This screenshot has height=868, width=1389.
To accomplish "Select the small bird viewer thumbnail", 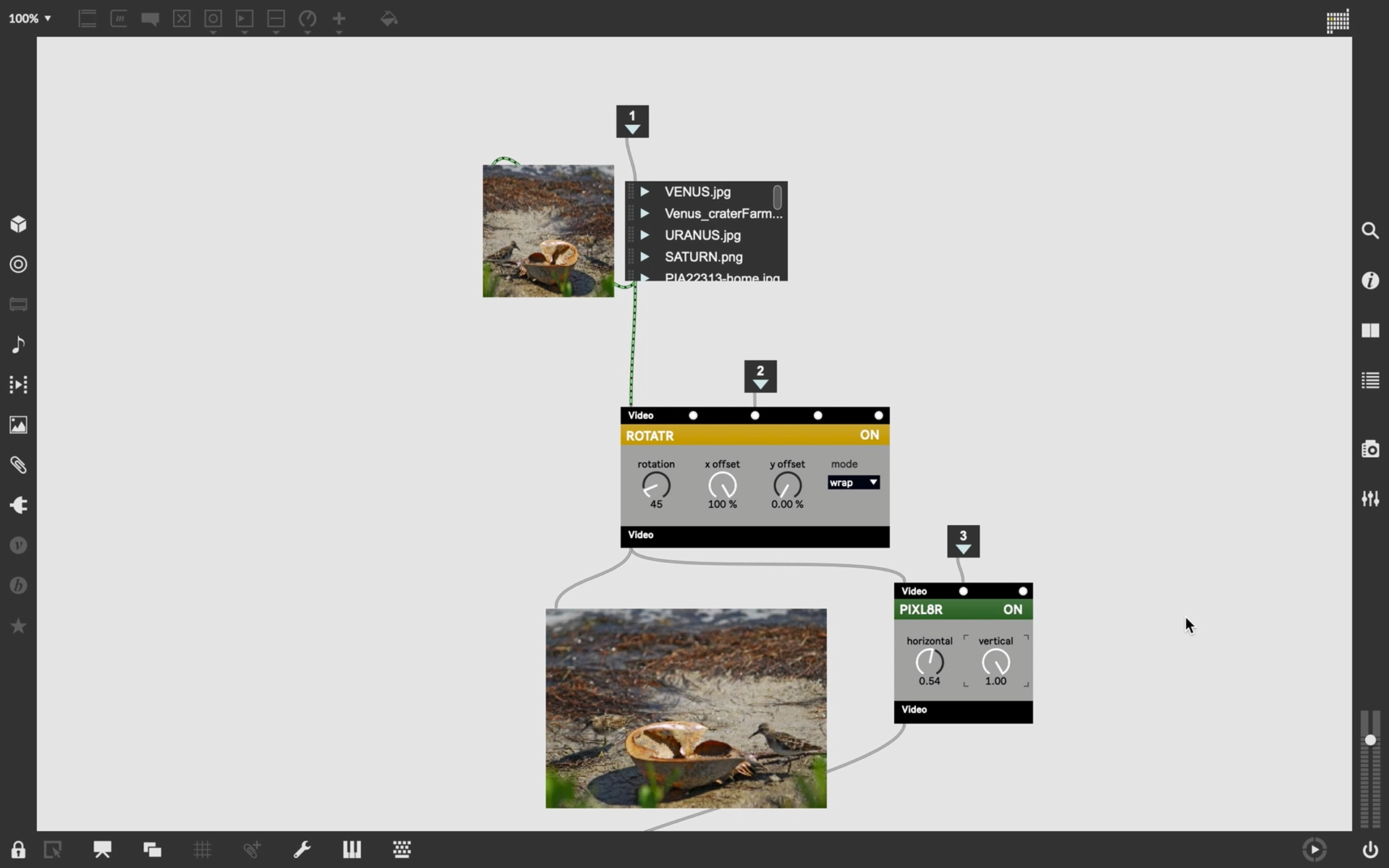I will pyautogui.click(x=548, y=231).
